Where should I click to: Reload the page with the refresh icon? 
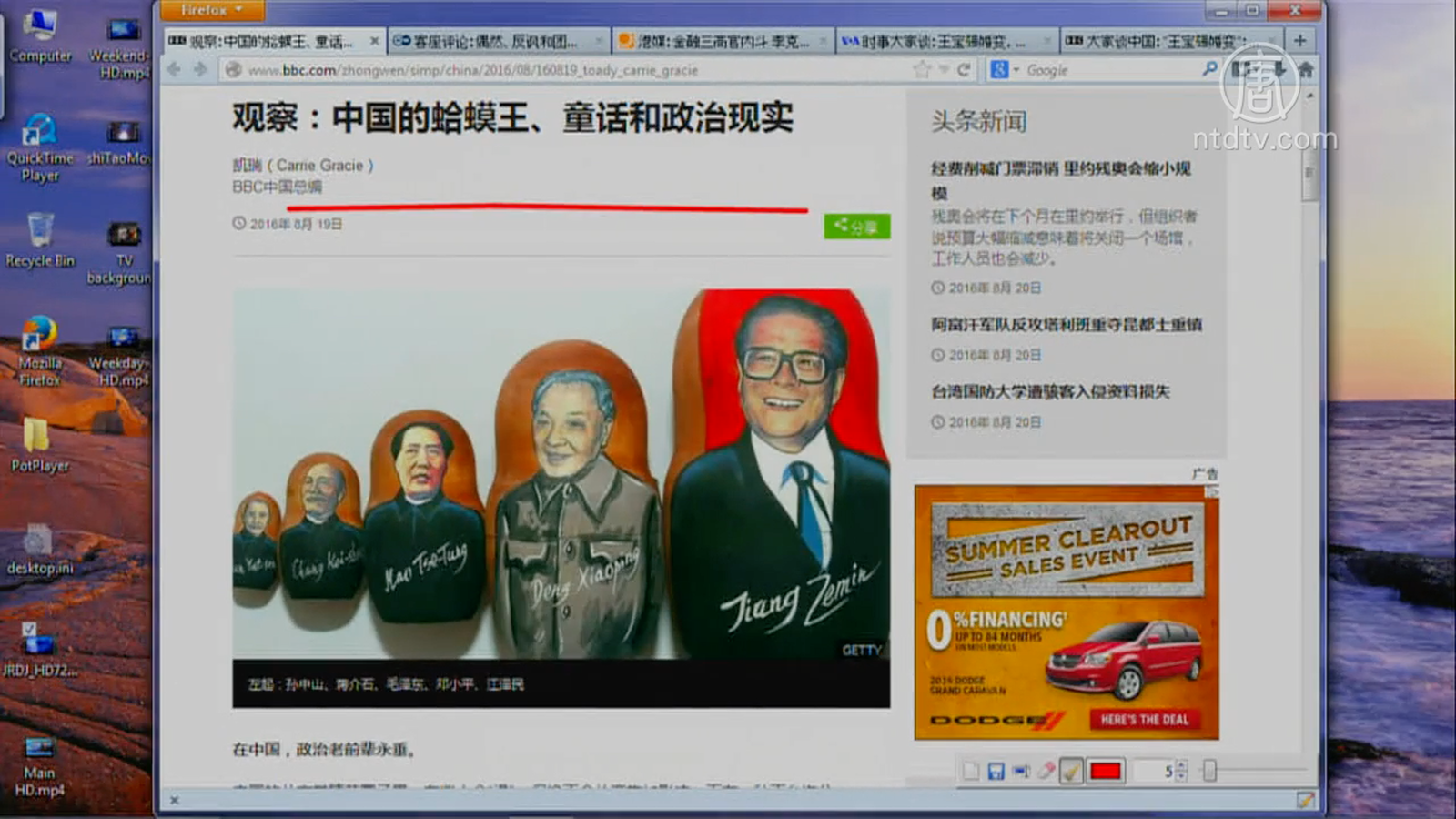point(964,69)
